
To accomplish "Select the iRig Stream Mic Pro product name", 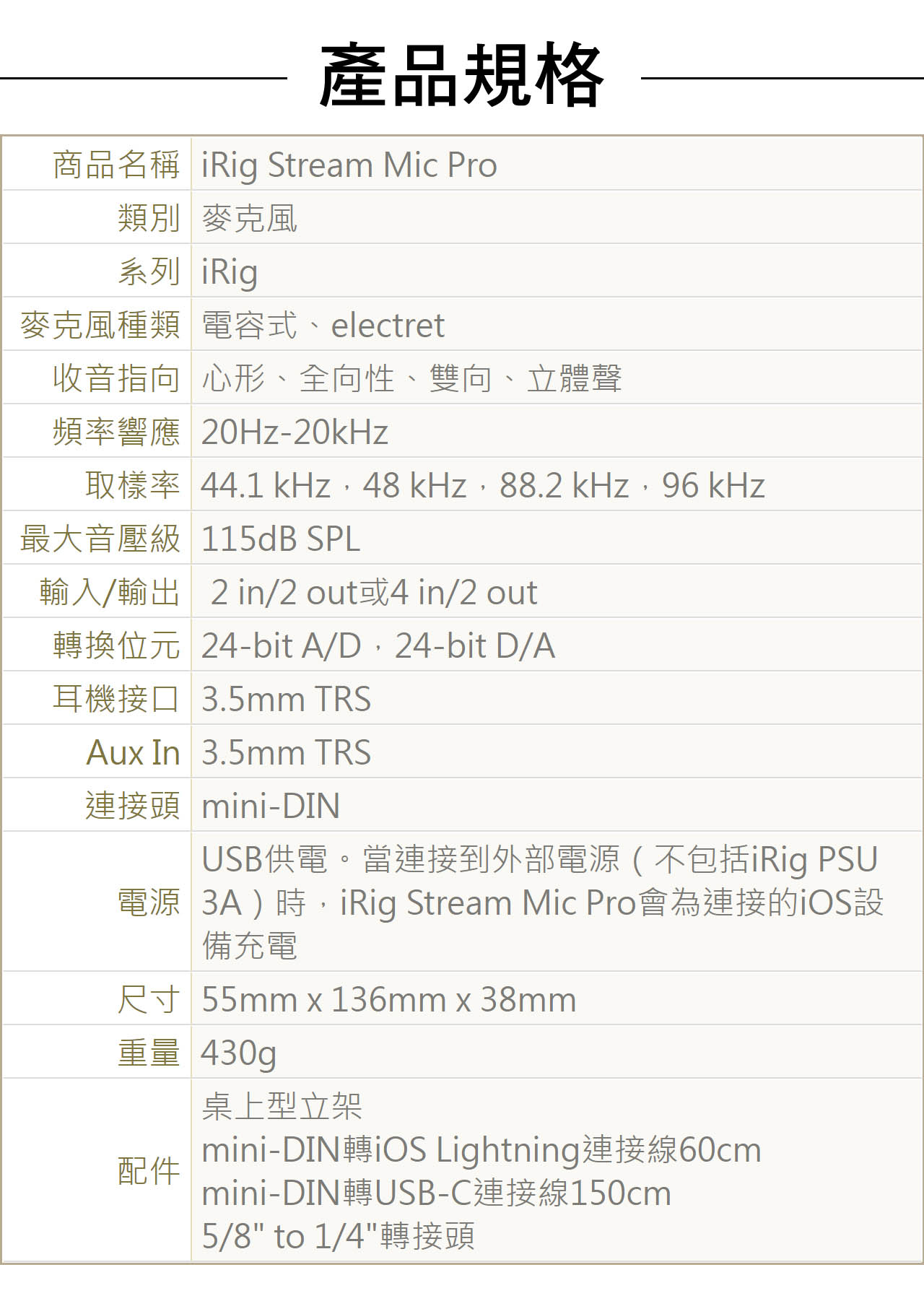I will (x=349, y=165).
